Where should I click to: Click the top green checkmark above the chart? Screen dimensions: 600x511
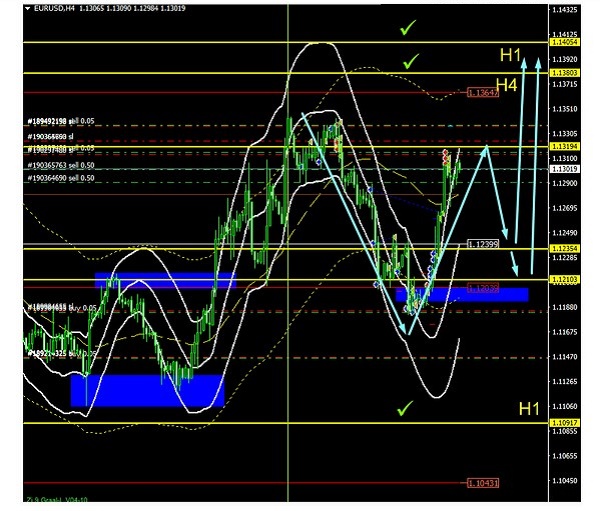point(406,29)
